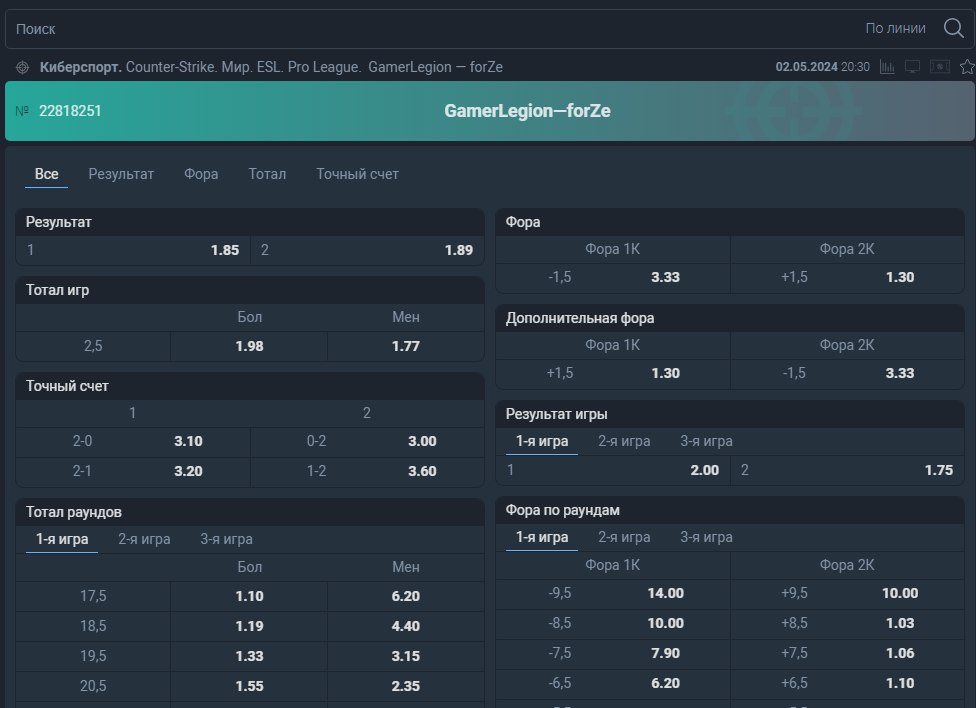Open the Киберспорт breadcrumb link

80,67
